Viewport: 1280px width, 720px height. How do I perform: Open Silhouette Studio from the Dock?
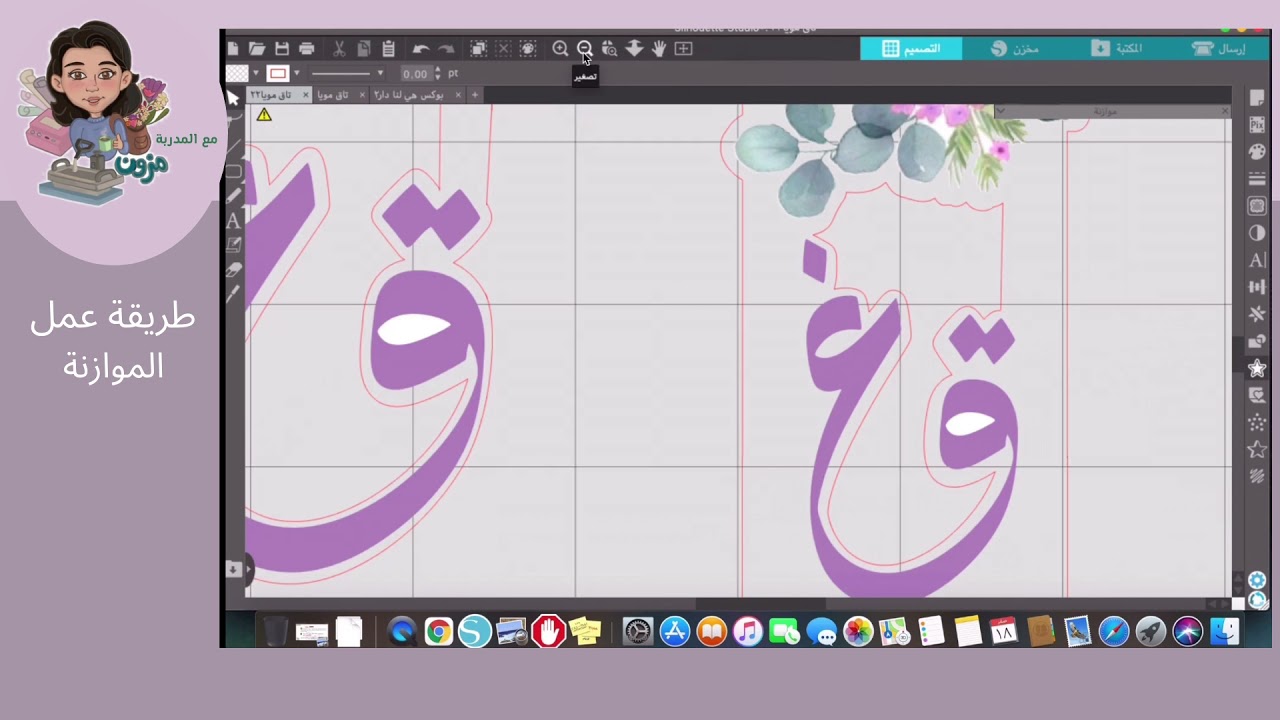[x=475, y=631]
